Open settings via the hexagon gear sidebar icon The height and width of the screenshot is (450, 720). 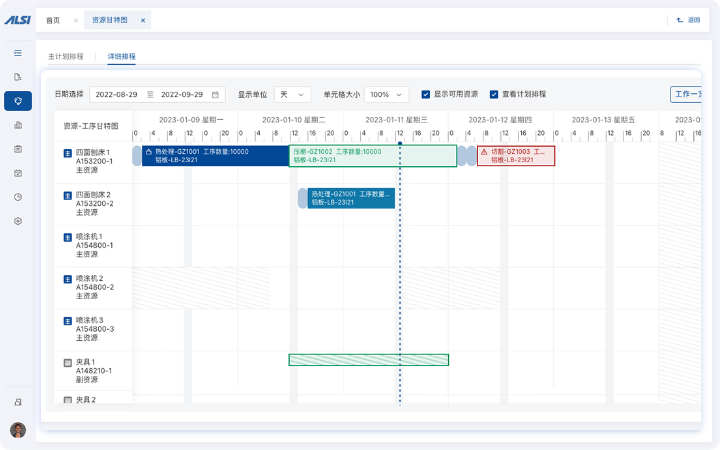18,221
